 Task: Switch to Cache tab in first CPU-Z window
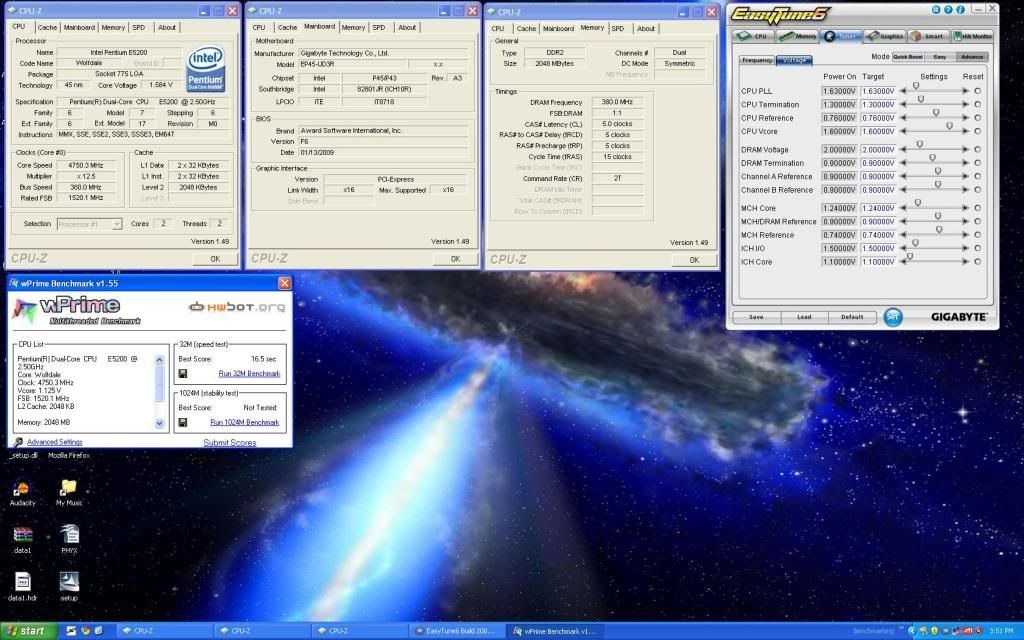47,27
